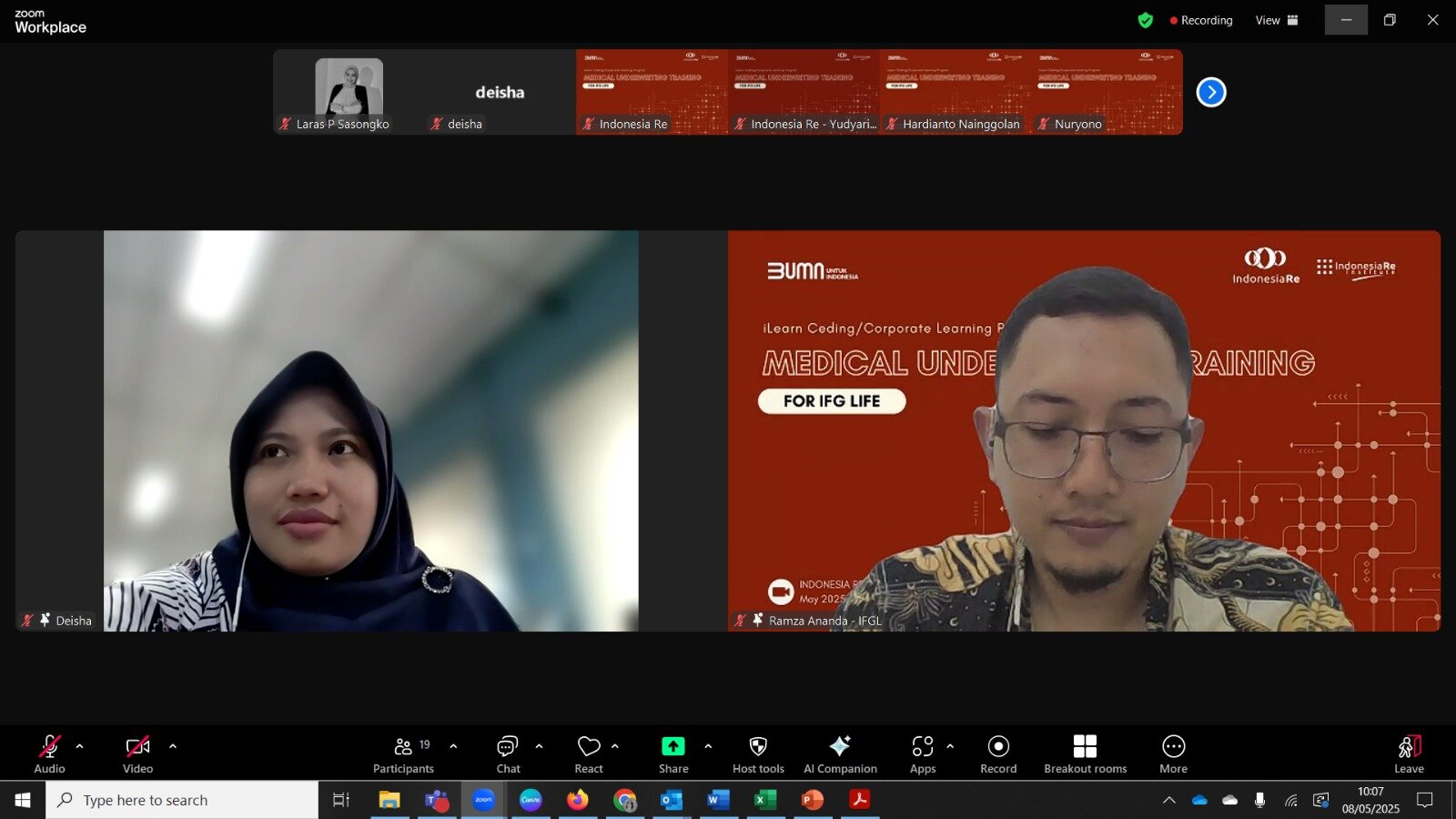
Task: Unmute the Audio microphone
Action: (49, 753)
